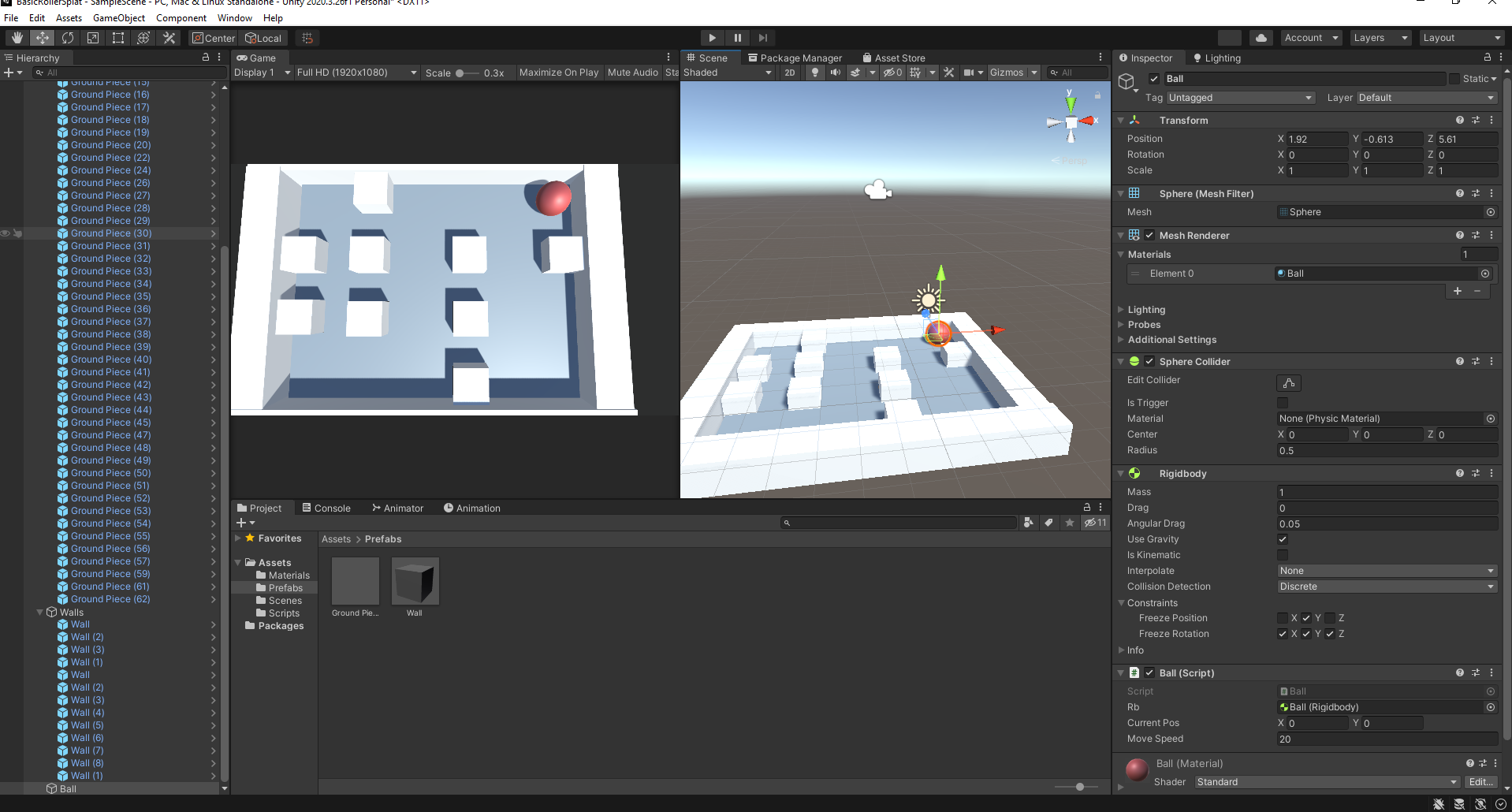Viewport: 1512px width, 812px height.
Task: Select the Wall prefab thumbnail
Action: coord(415,581)
